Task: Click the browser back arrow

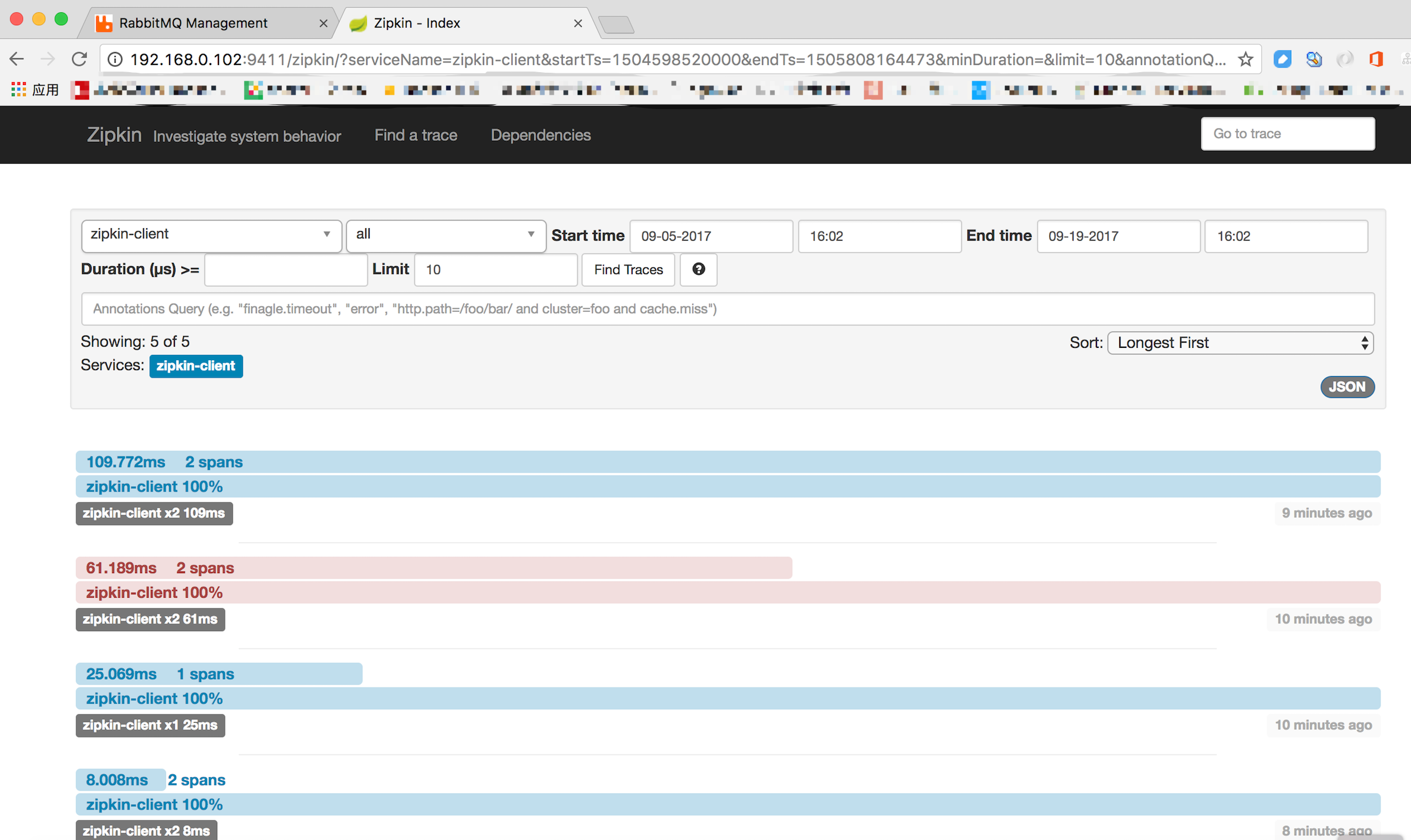Action: pos(17,59)
